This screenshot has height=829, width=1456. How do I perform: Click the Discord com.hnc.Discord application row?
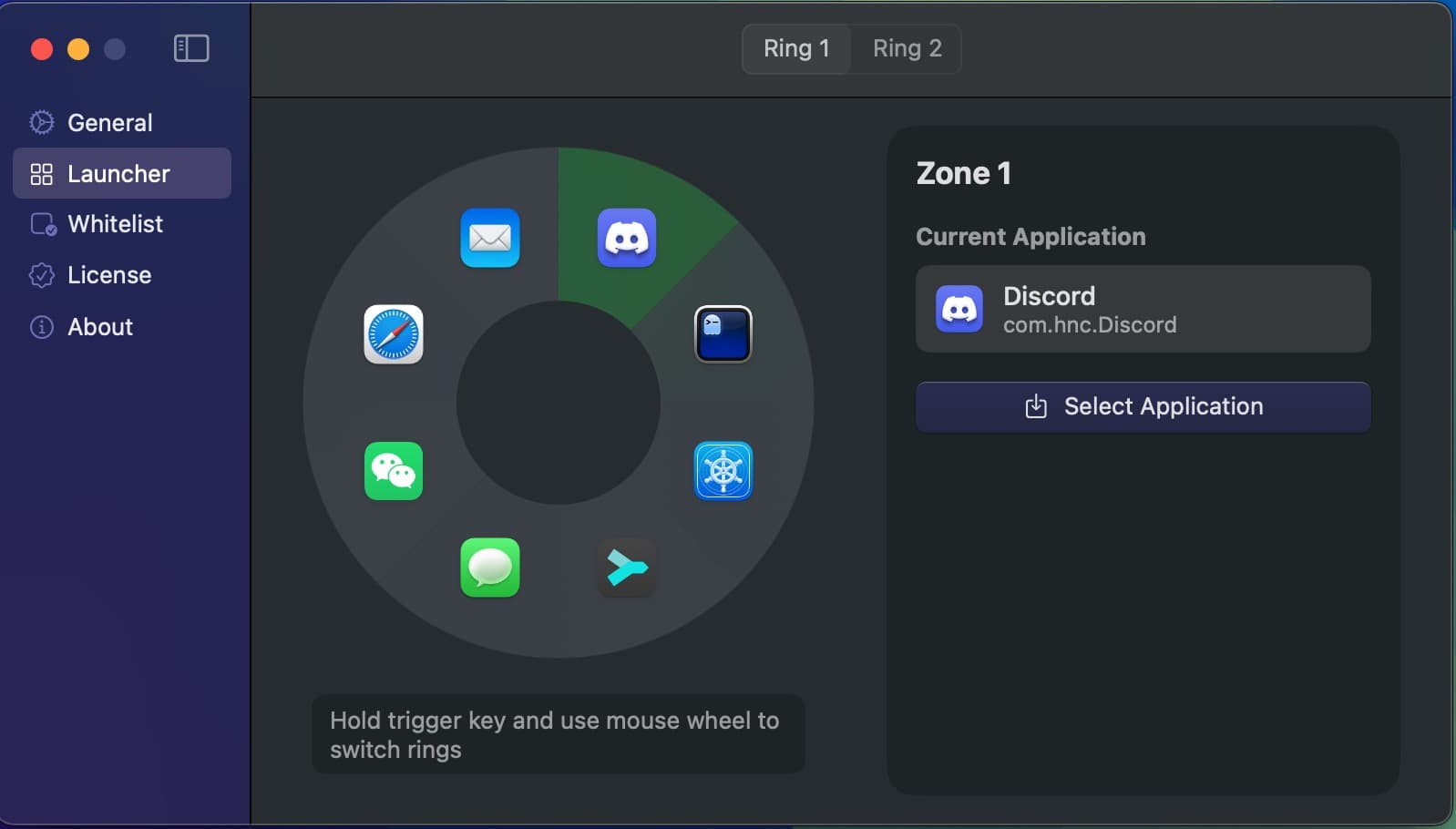click(1143, 310)
